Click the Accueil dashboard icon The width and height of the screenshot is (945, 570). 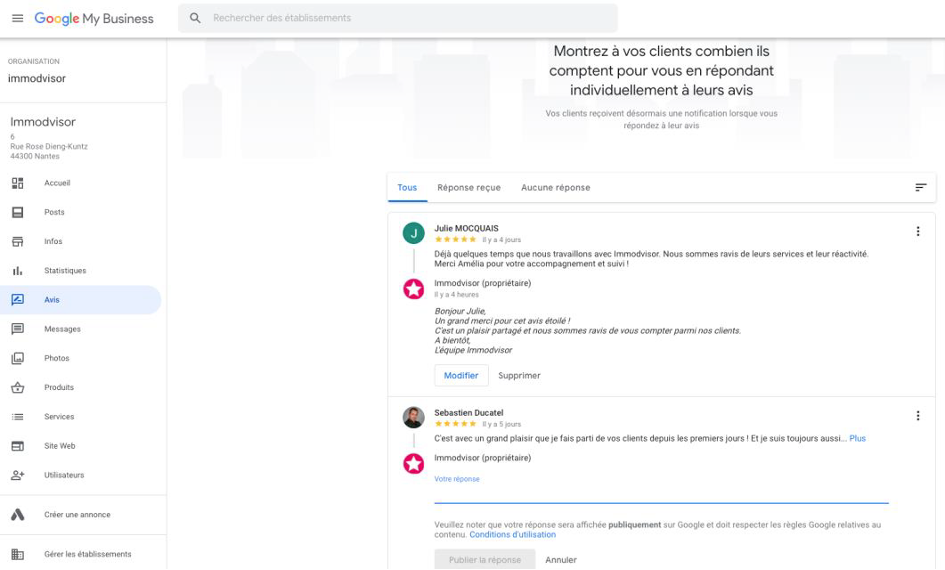17,183
